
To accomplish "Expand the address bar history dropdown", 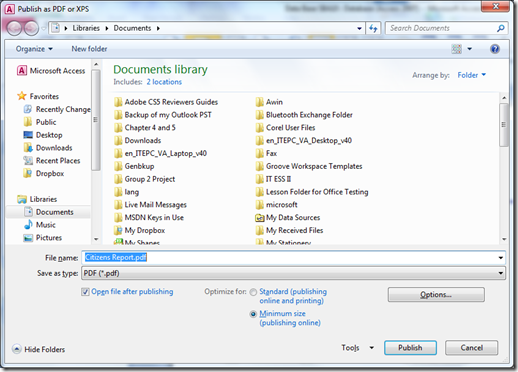I will coord(359,28).
